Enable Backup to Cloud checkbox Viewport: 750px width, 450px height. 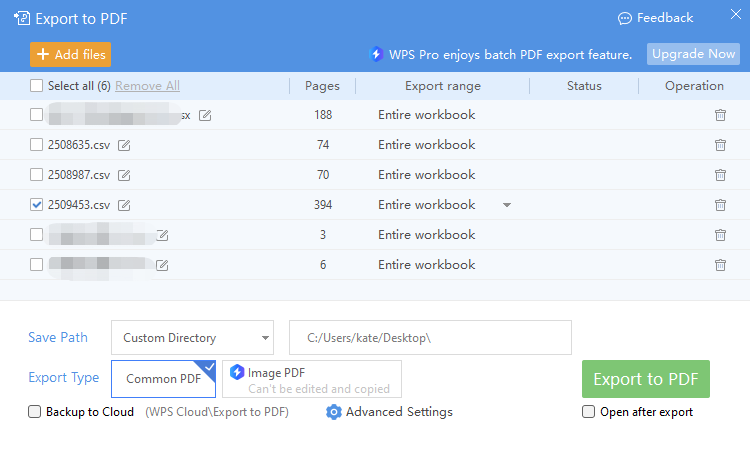click(x=34, y=412)
